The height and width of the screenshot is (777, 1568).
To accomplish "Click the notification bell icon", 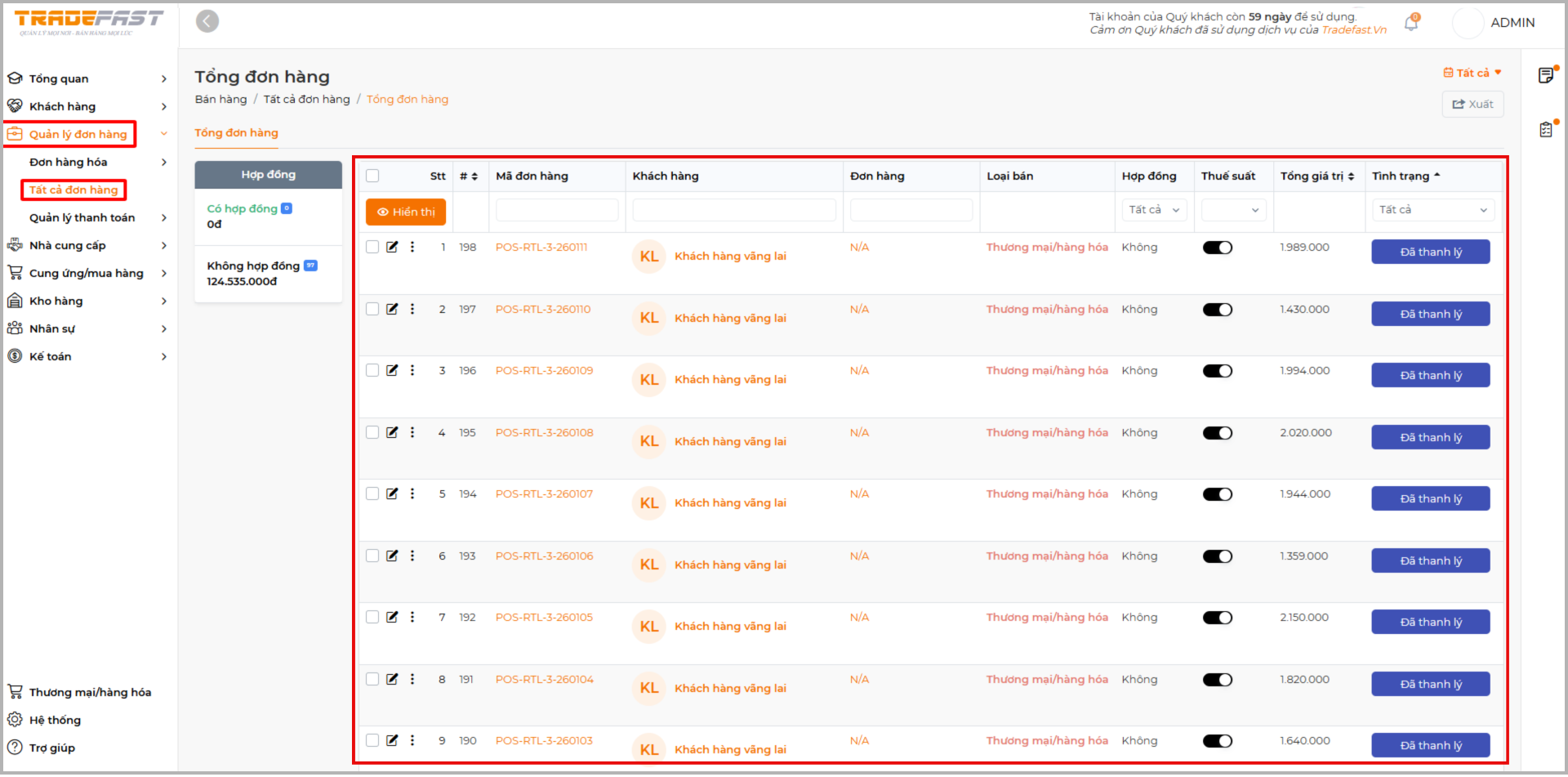I will pyautogui.click(x=1410, y=24).
